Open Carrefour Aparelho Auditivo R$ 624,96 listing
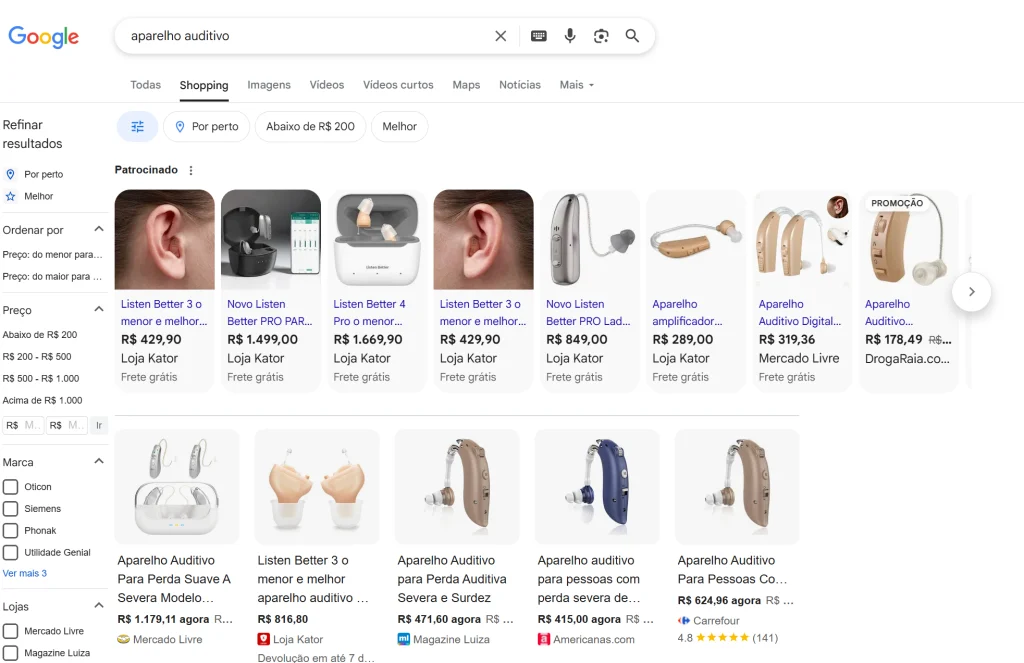This screenshot has width=1024, height=663. click(x=737, y=538)
